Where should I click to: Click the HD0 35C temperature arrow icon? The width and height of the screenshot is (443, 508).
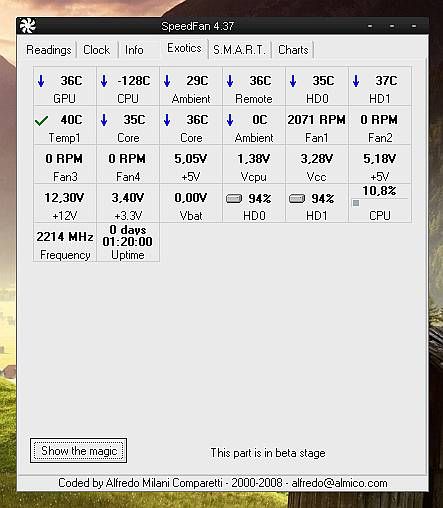[293, 81]
